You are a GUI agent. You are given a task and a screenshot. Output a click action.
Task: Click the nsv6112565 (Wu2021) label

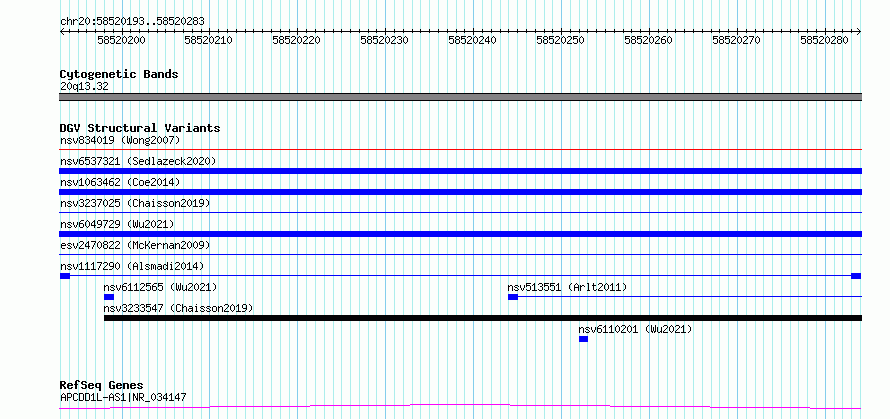click(160, 287)
